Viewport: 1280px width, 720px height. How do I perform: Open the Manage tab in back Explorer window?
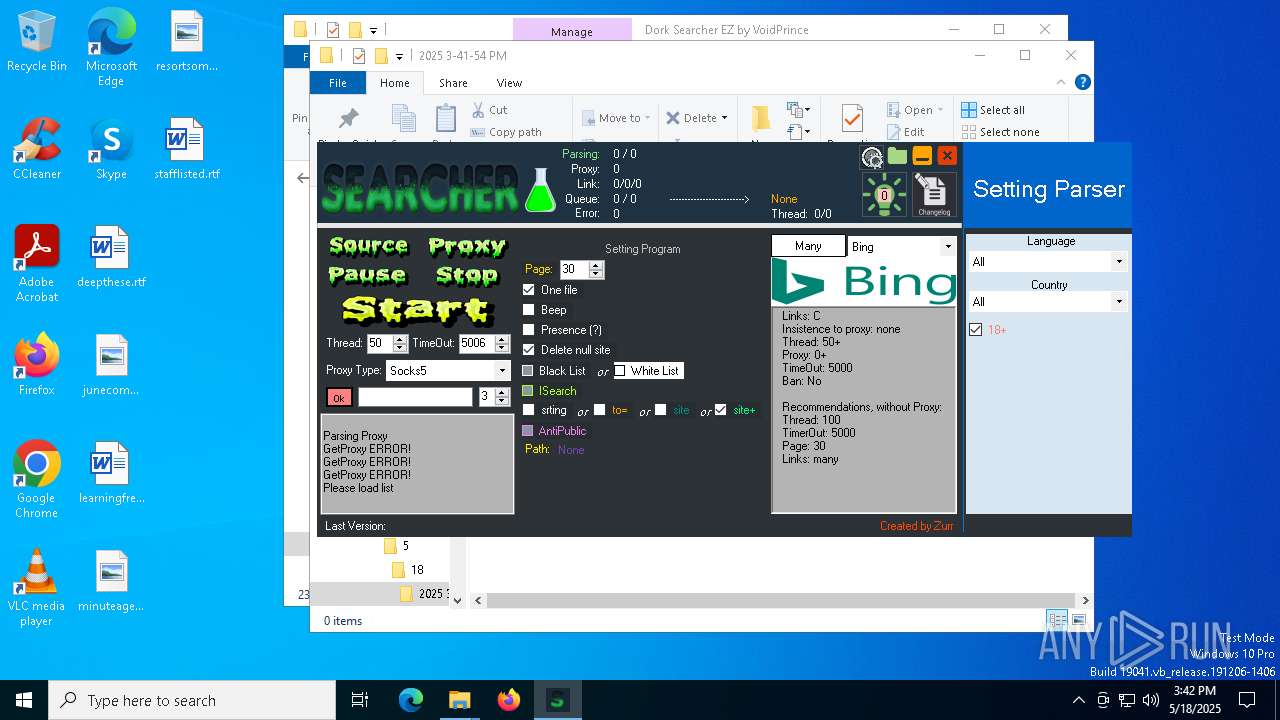tap(572, 31)
